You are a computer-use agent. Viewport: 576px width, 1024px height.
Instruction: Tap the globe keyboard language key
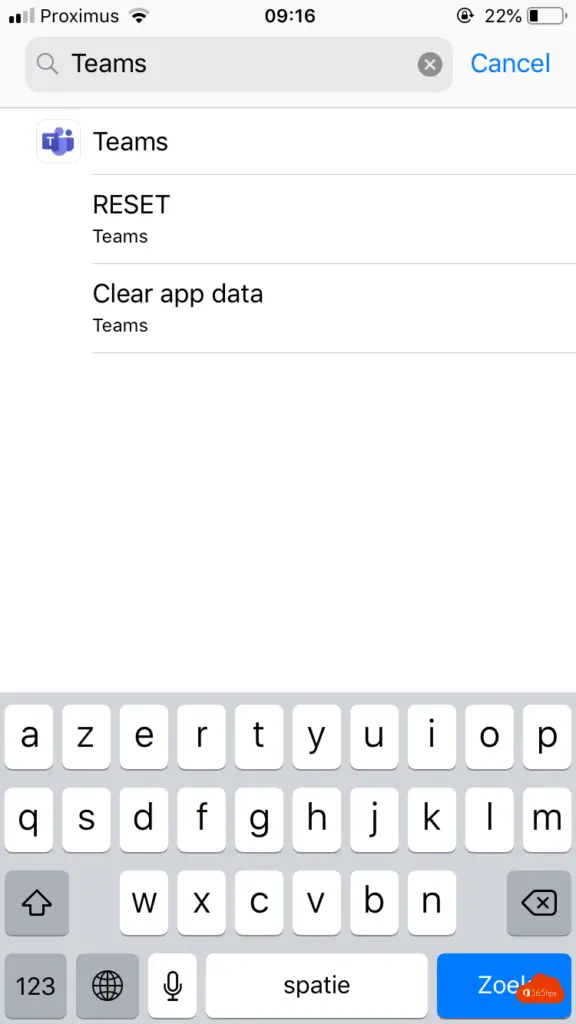[x=108, y=985]
